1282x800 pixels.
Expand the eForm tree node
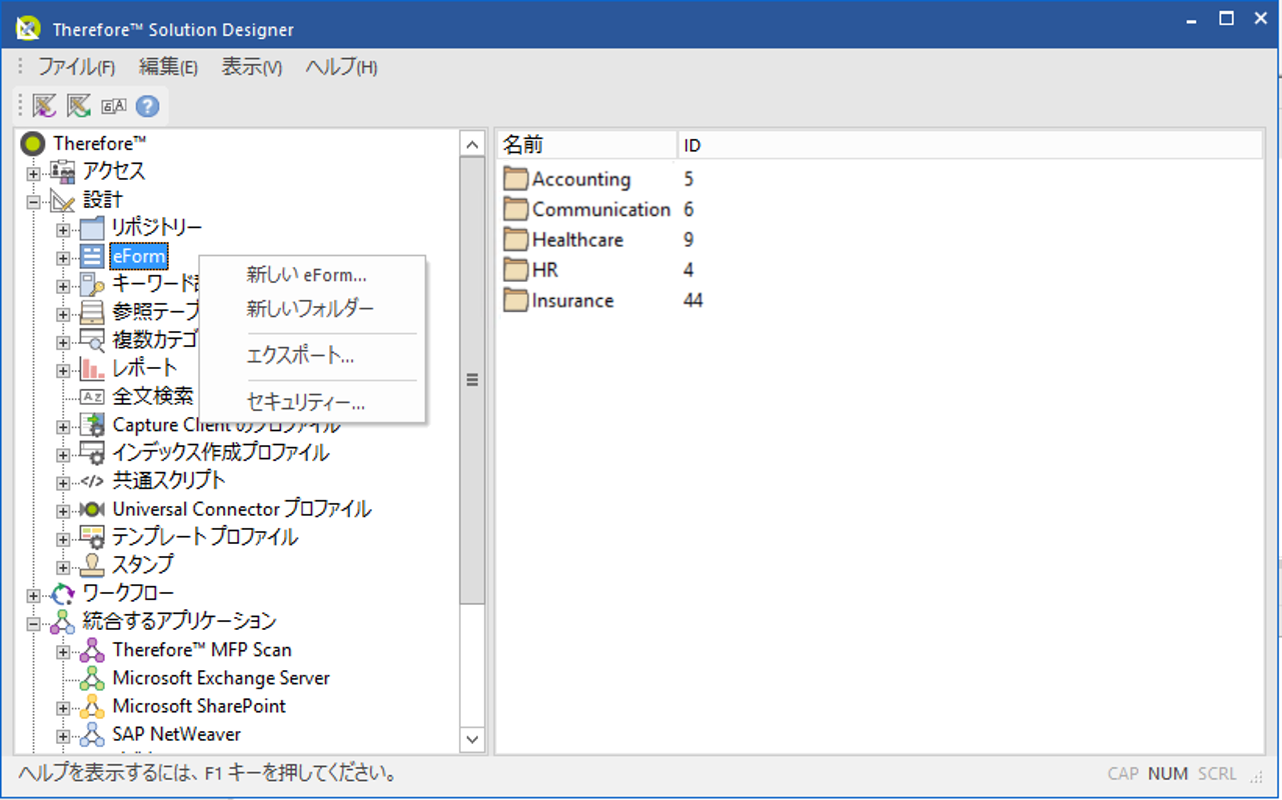(x=63, y=258)
